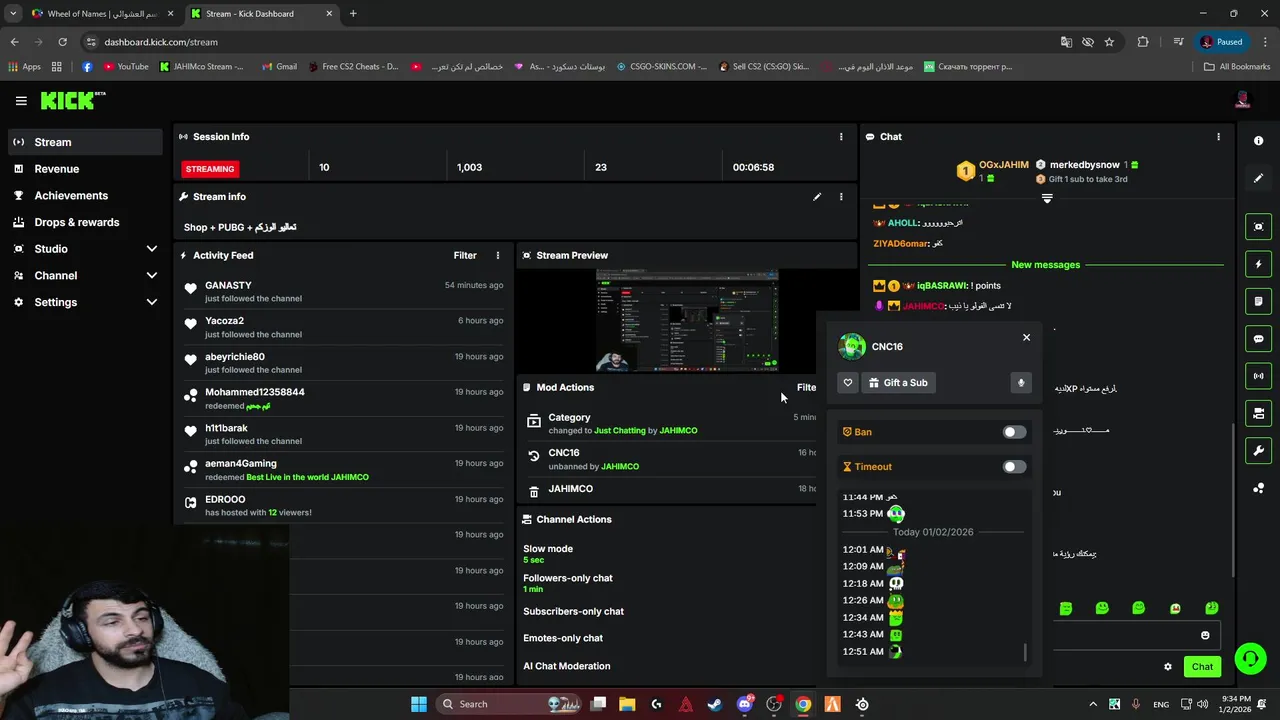Screen dimensions: 1280x720
Task: Click the three-dots cluster icon in the right sidebar
Action: click(x=1258, y=488)
